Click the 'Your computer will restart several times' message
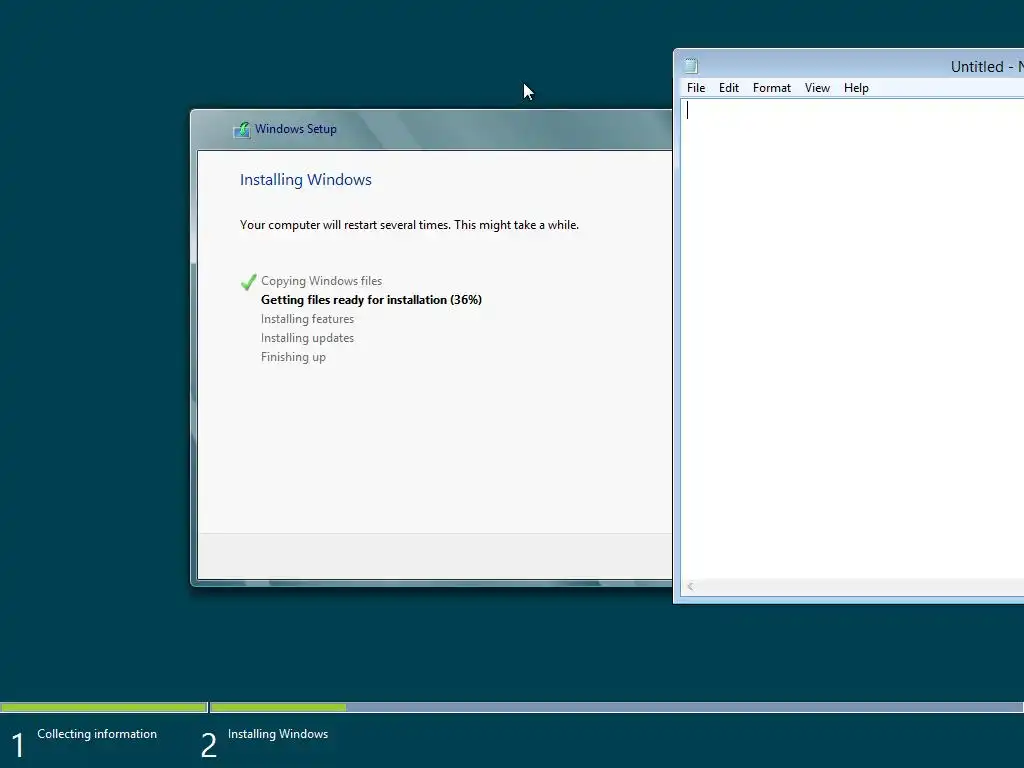 [x=409, y=225]
